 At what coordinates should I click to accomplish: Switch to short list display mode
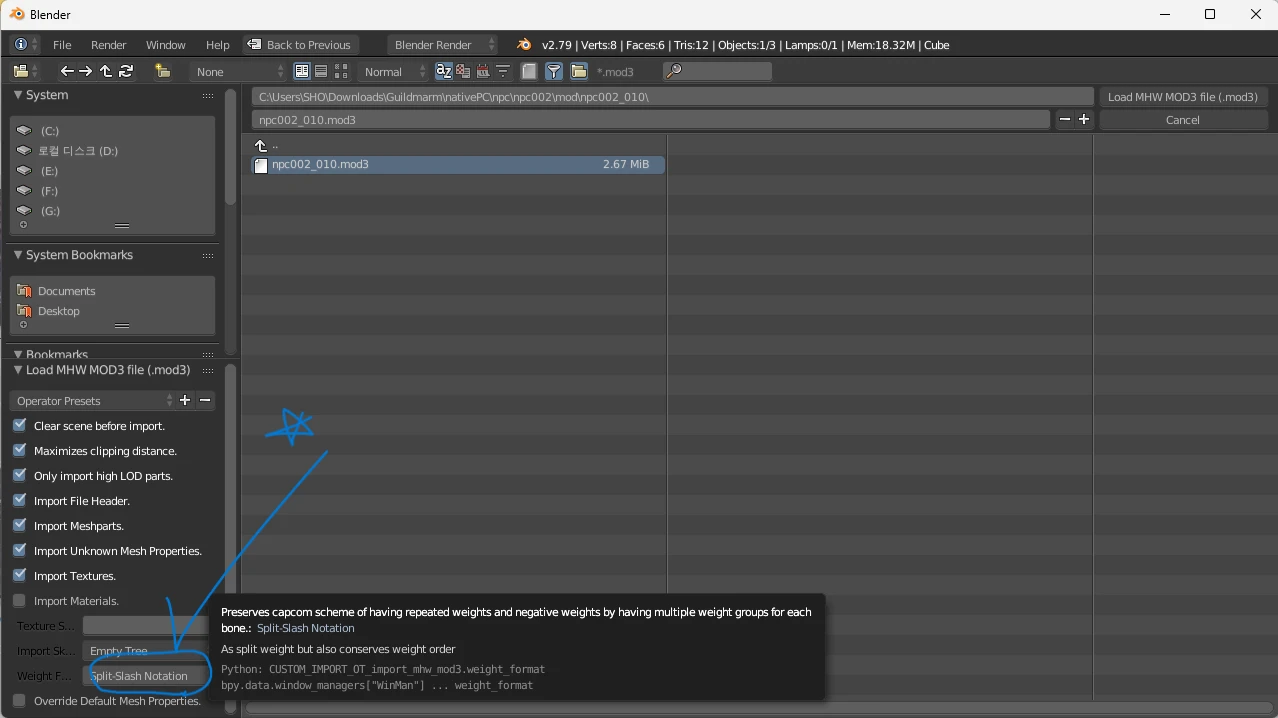302,71
